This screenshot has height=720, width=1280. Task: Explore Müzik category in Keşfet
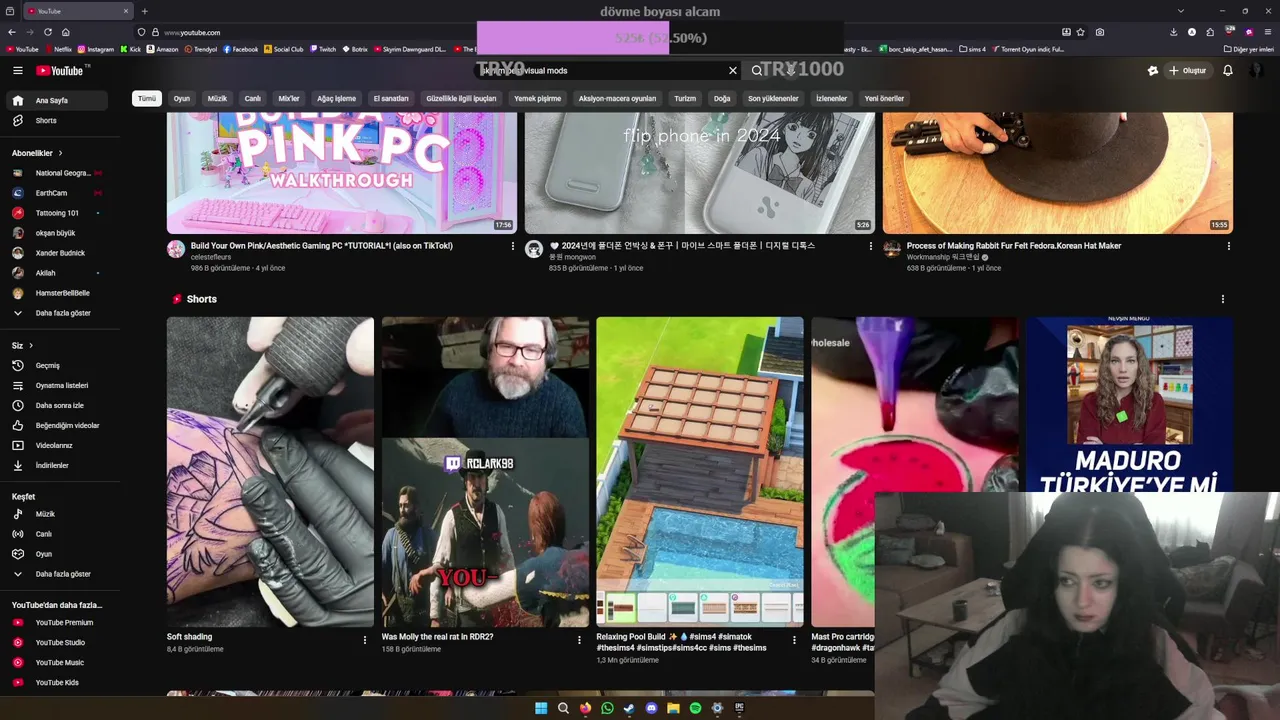58,514
